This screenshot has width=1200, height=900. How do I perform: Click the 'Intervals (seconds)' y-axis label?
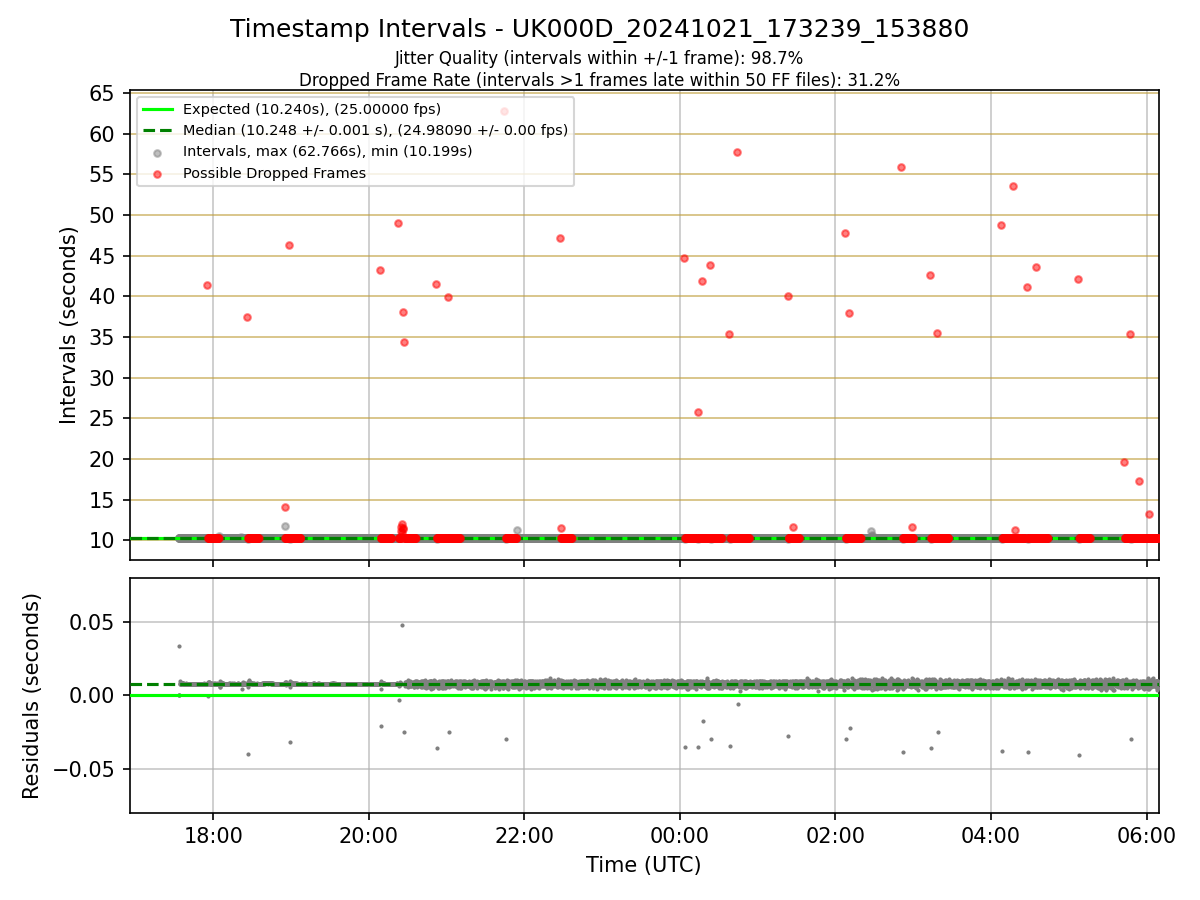68,325
